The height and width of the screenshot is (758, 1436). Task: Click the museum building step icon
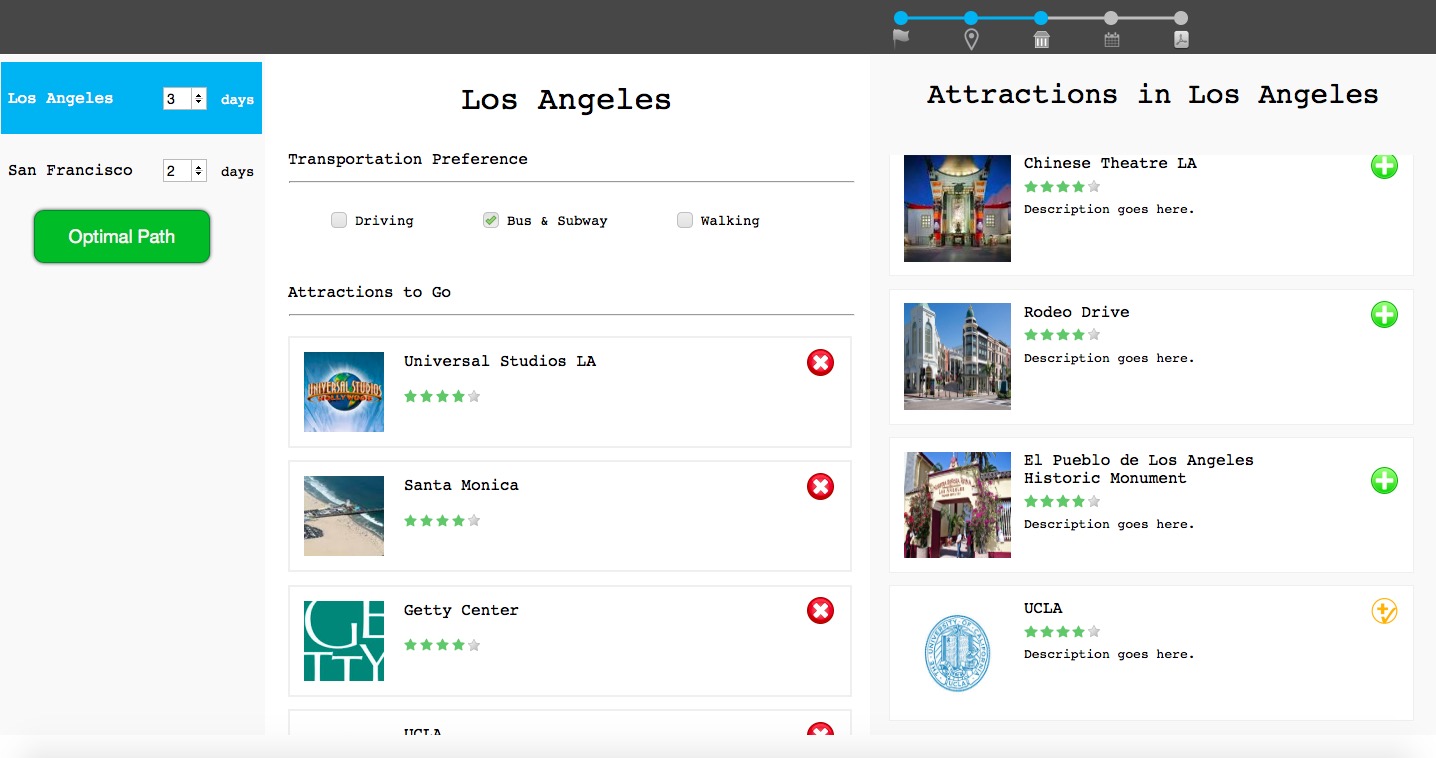pyautogui.click(x=1041, y=39)
